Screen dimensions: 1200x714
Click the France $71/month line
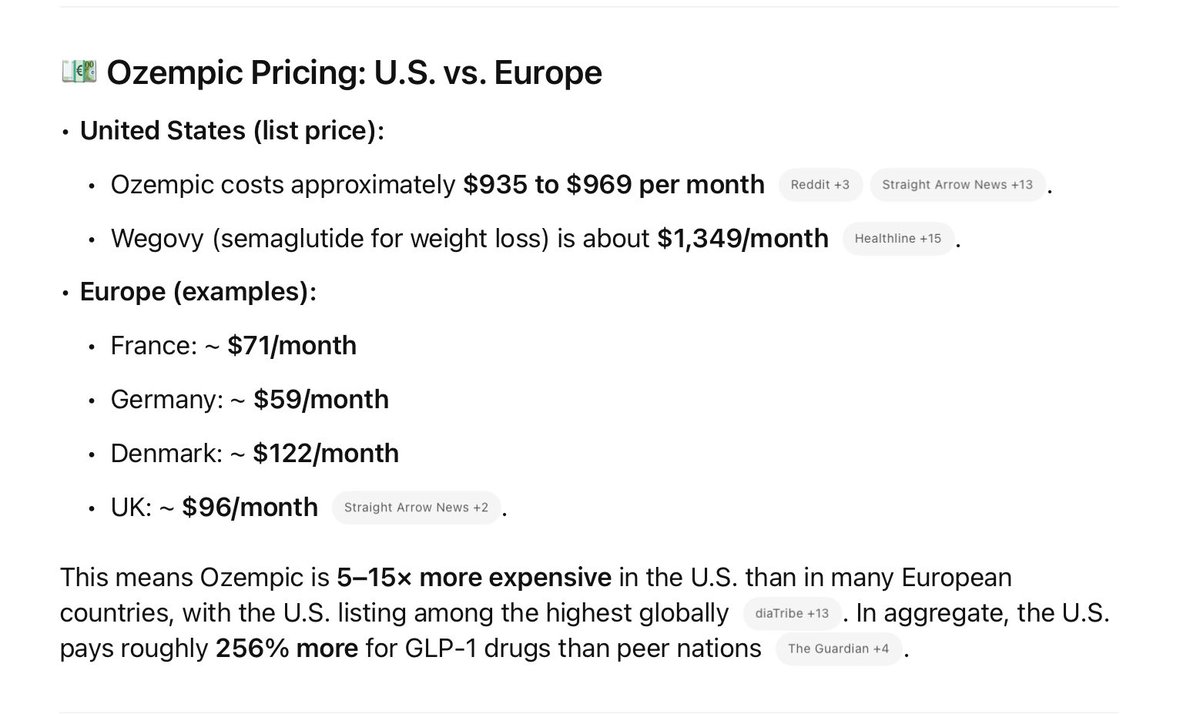[x=234, y=346]
